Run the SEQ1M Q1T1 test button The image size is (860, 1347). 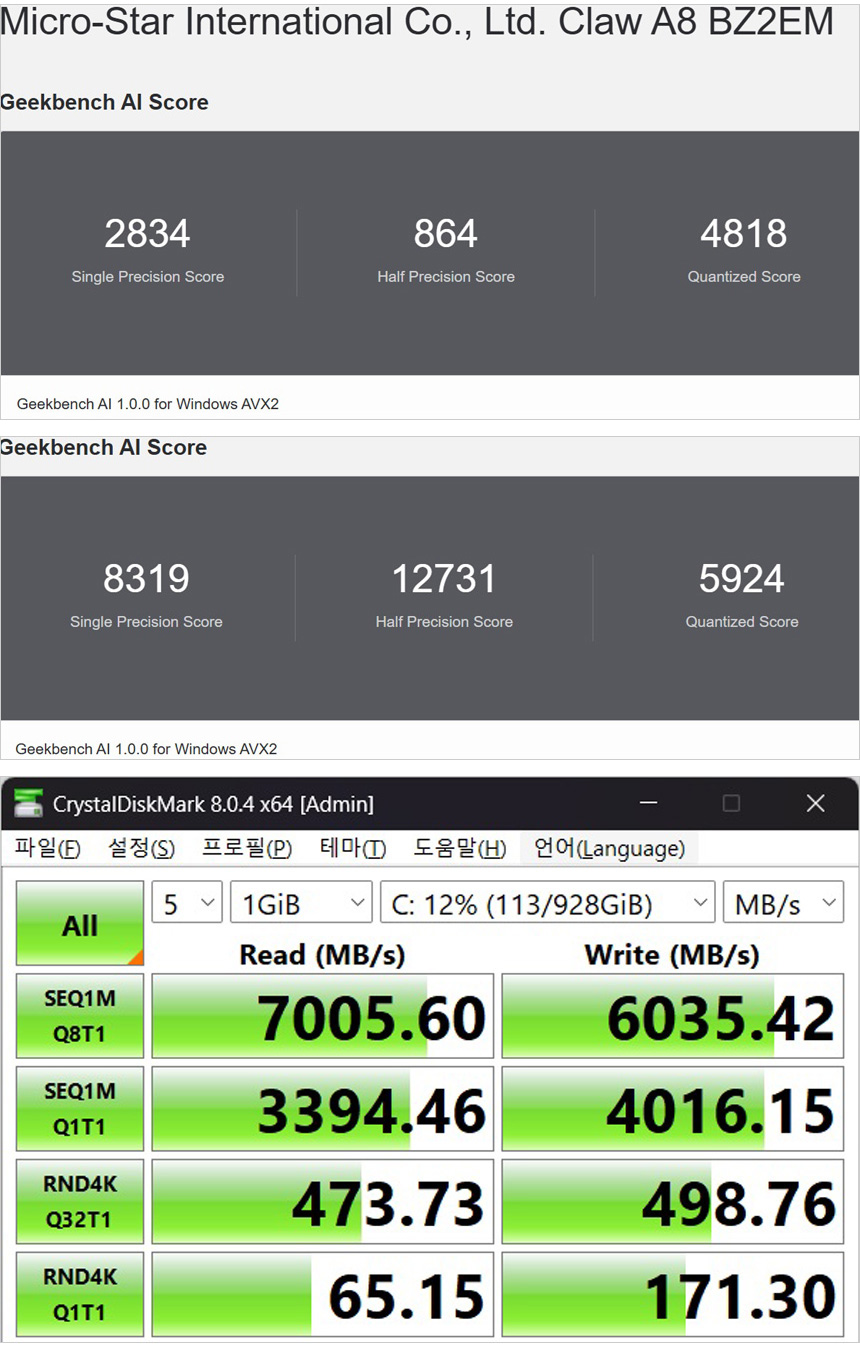(x=80, y=1109)
